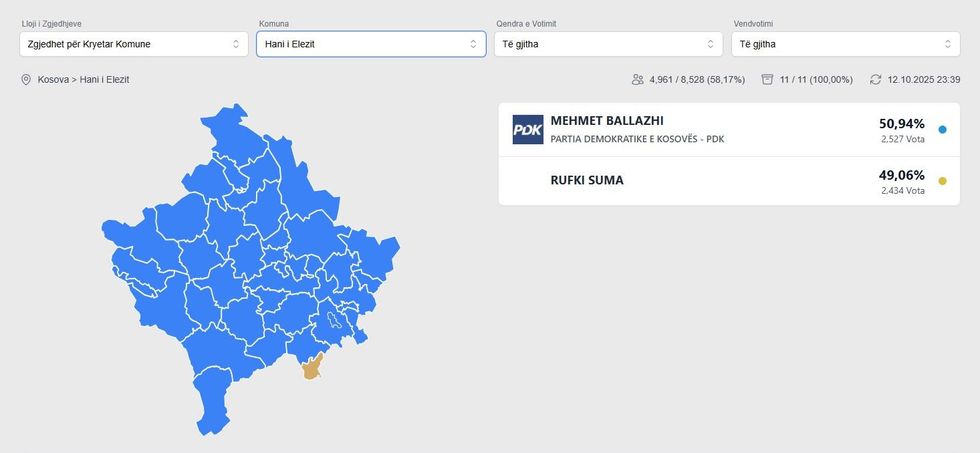Click the 50,94% result for Ballazhi
Screen dimensions: 980x453
(901, 123)
